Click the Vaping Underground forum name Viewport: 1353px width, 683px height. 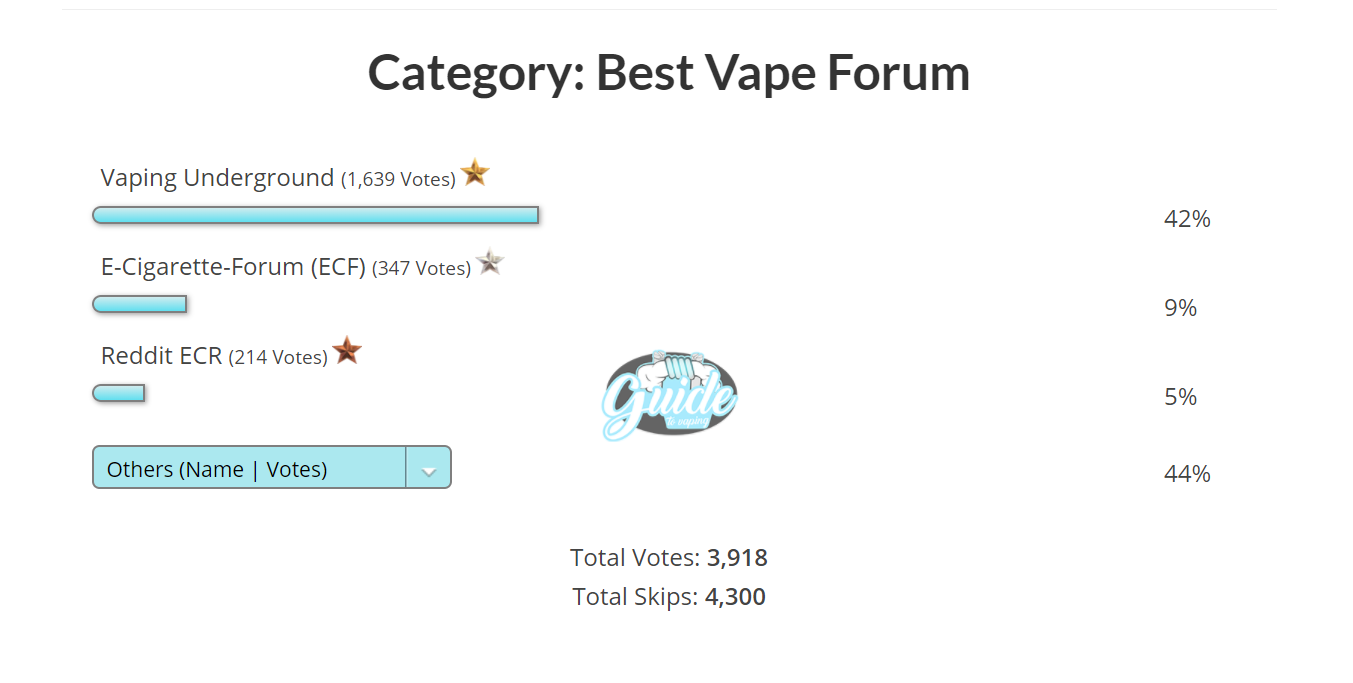point(217,178)
